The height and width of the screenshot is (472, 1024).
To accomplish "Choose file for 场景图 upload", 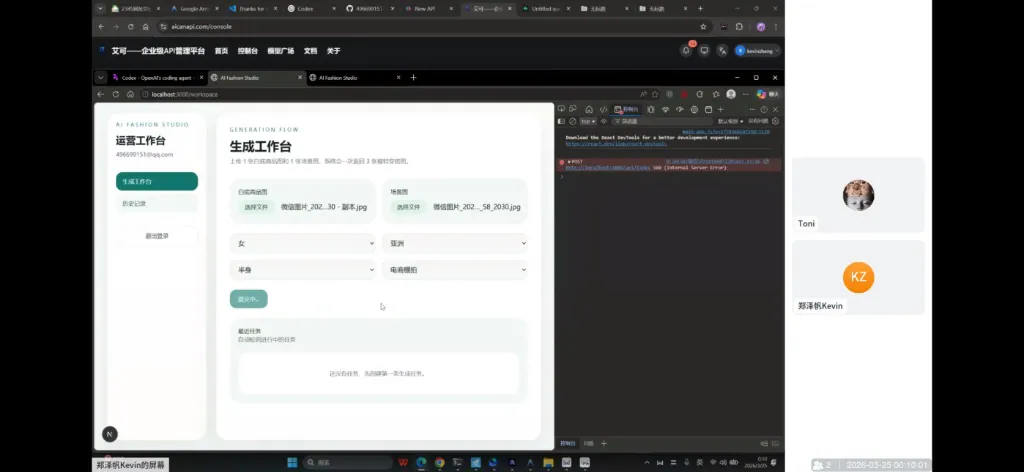I will [x=408, y=207].
